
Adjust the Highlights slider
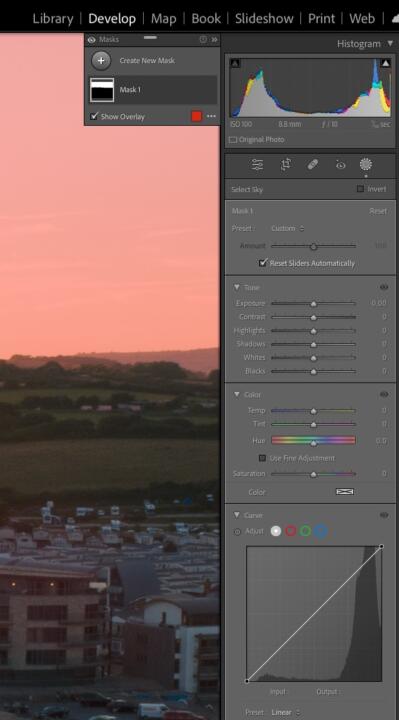(x=314, y=331)
